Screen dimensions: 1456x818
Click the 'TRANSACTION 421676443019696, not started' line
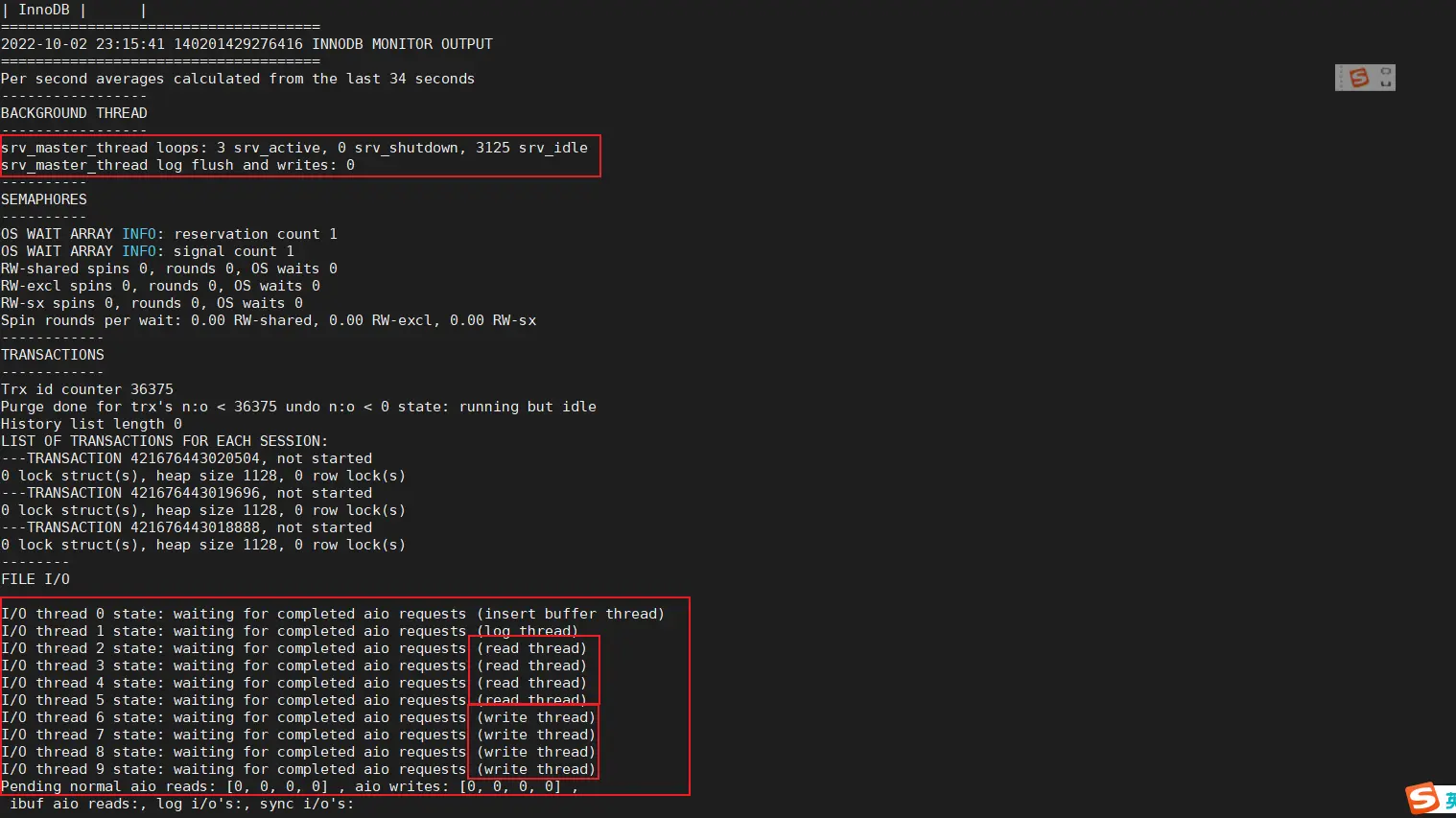pos(186,493)
